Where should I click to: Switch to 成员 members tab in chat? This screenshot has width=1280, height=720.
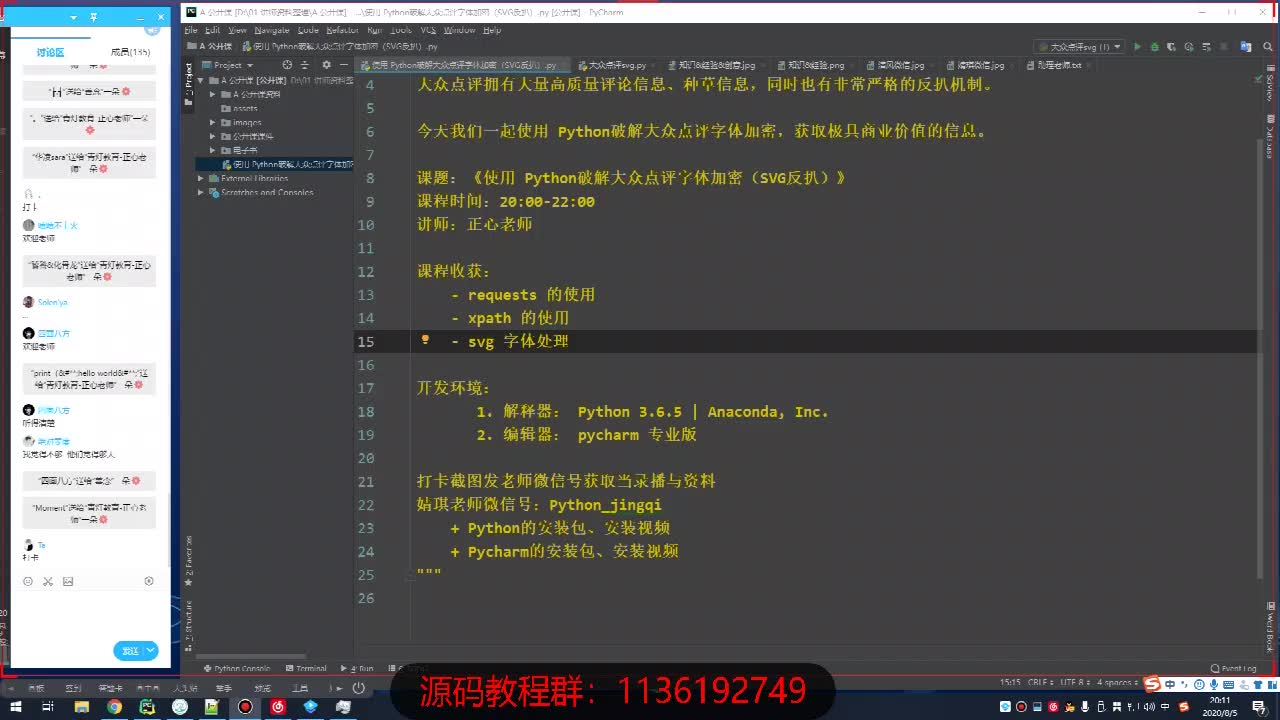click(130, 52)
